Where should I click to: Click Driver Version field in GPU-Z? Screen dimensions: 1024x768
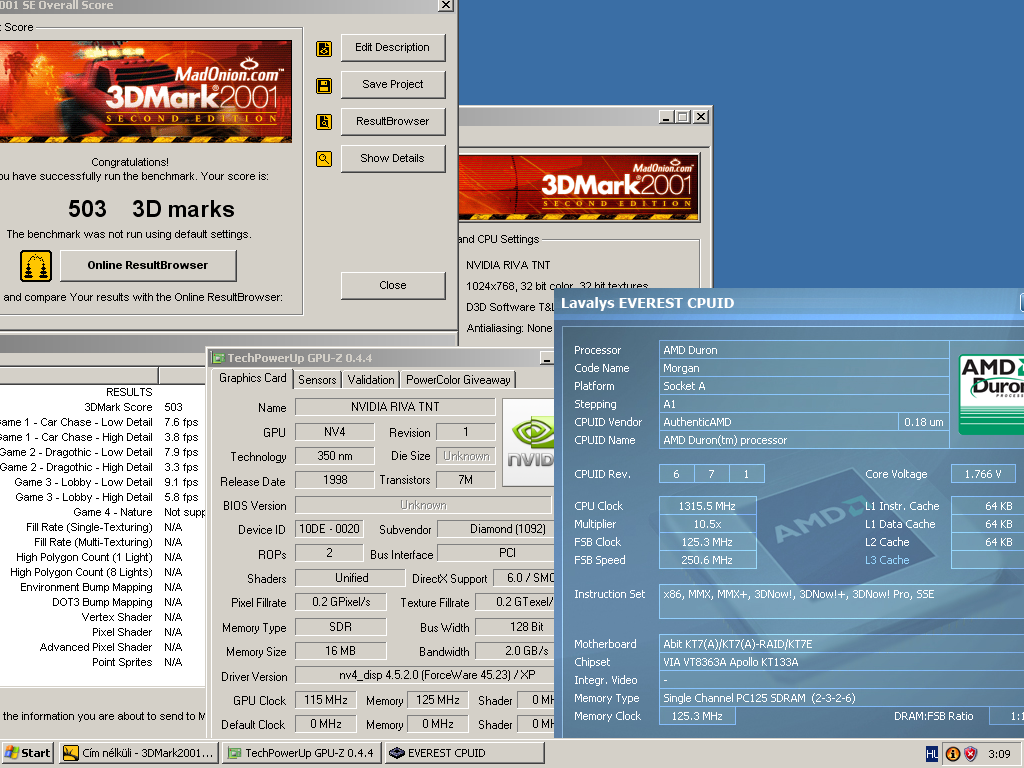tap(424, 675)
